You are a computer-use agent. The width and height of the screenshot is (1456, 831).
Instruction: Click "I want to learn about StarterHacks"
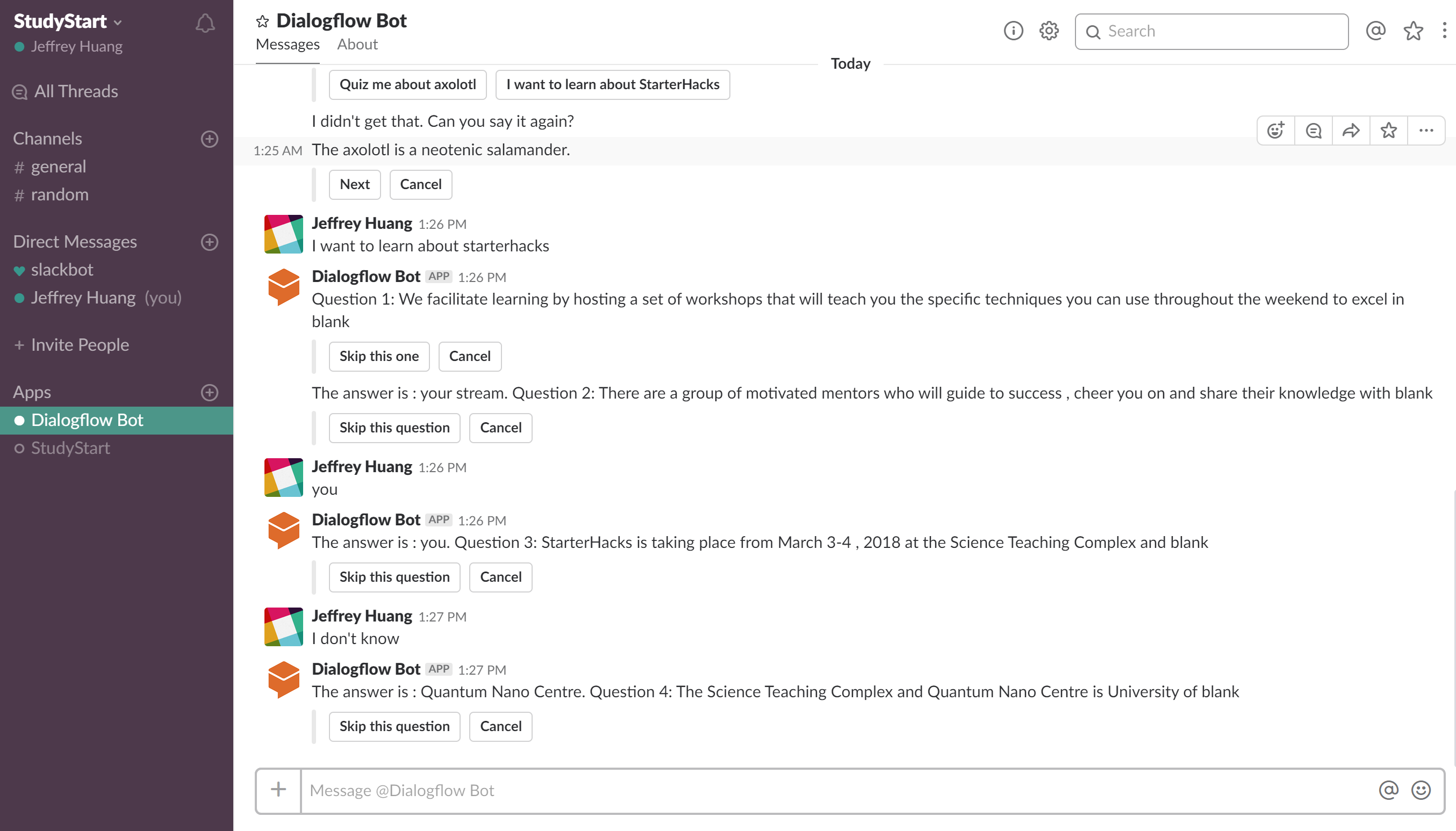tap(612, 84)
